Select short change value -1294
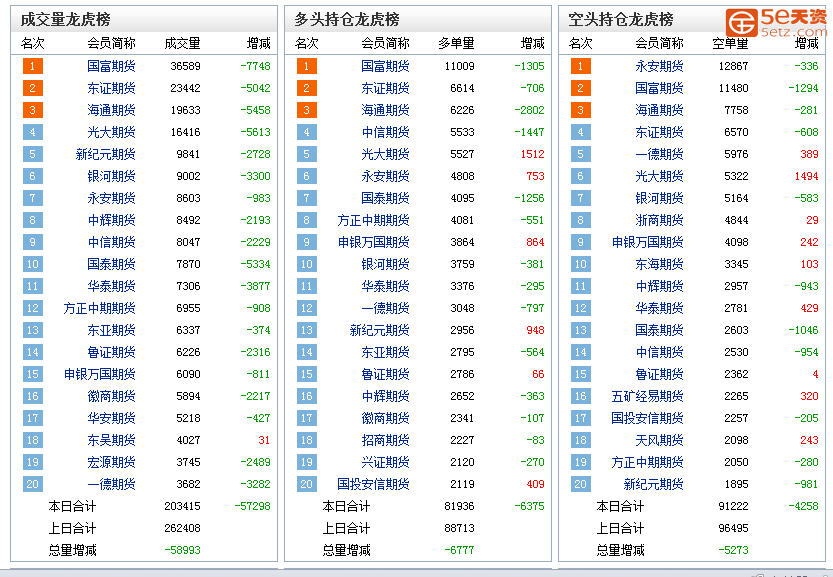 [803, 88]
